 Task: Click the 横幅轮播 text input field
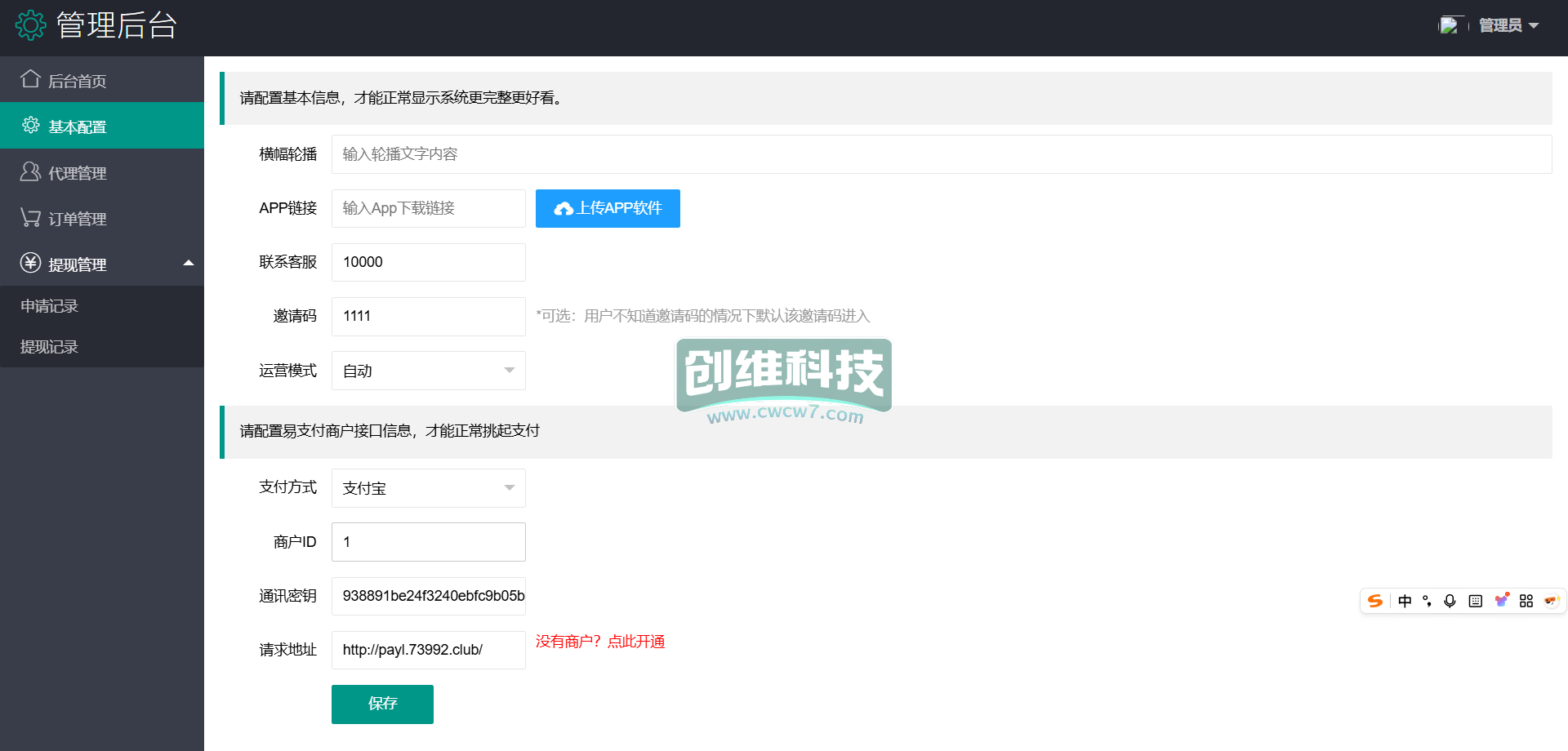click(941, 154)
